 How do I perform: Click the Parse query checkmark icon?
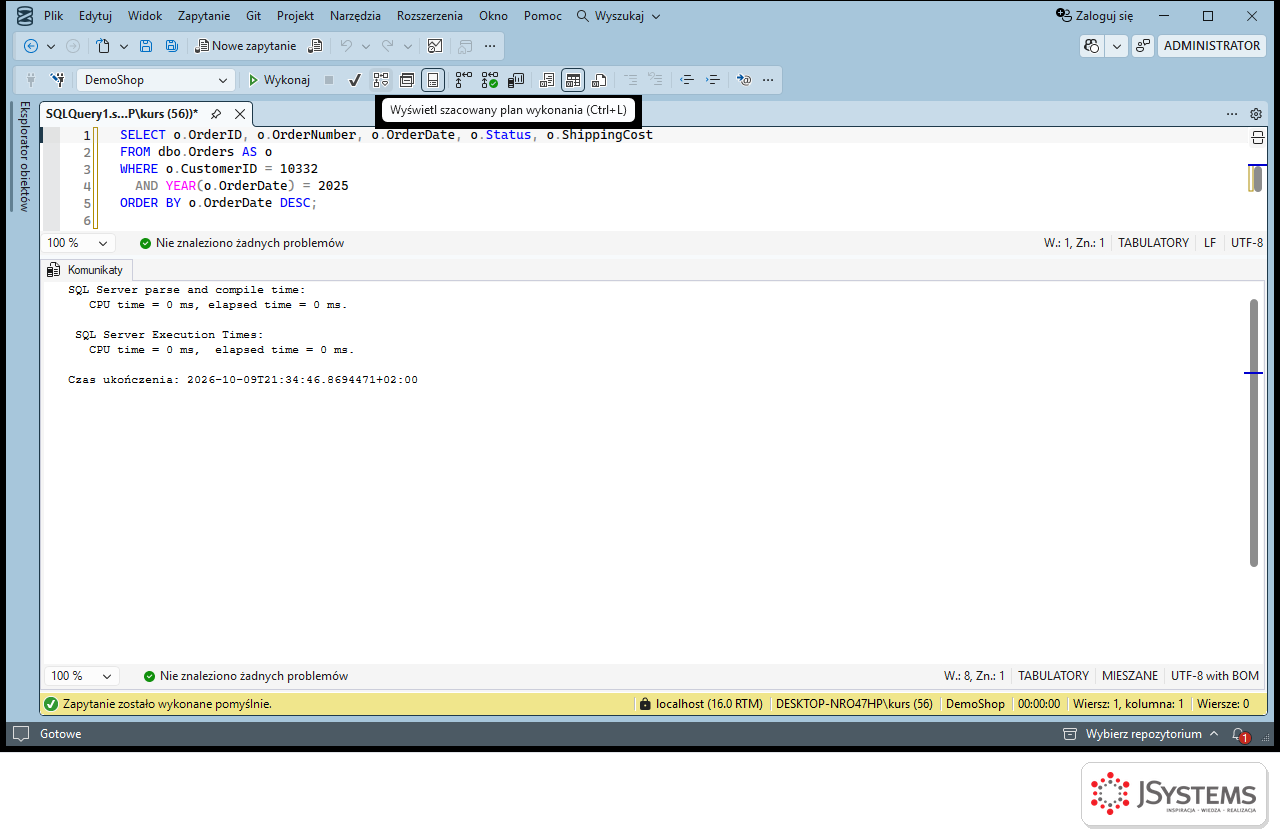(354, 80)
